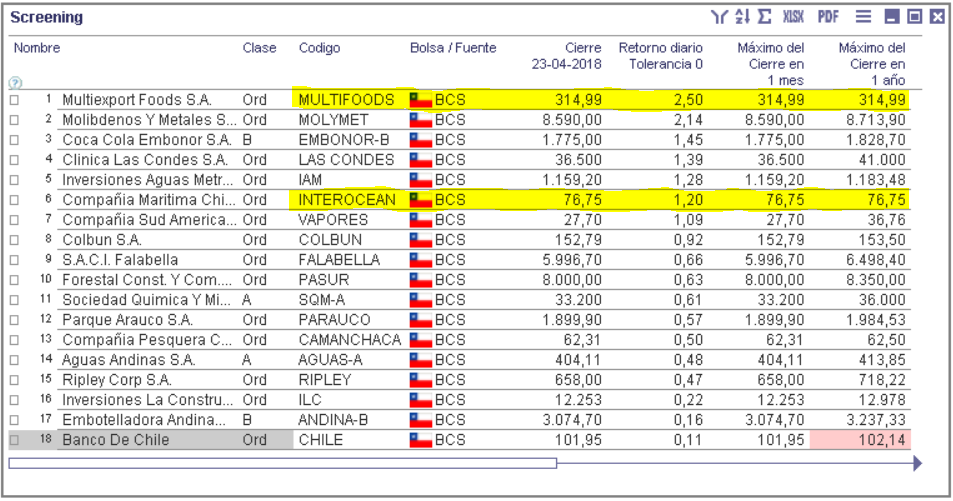The height and width of the screenshot is (501, 953).
Task: Open the filter funnel icon
Action: point(720,16)
